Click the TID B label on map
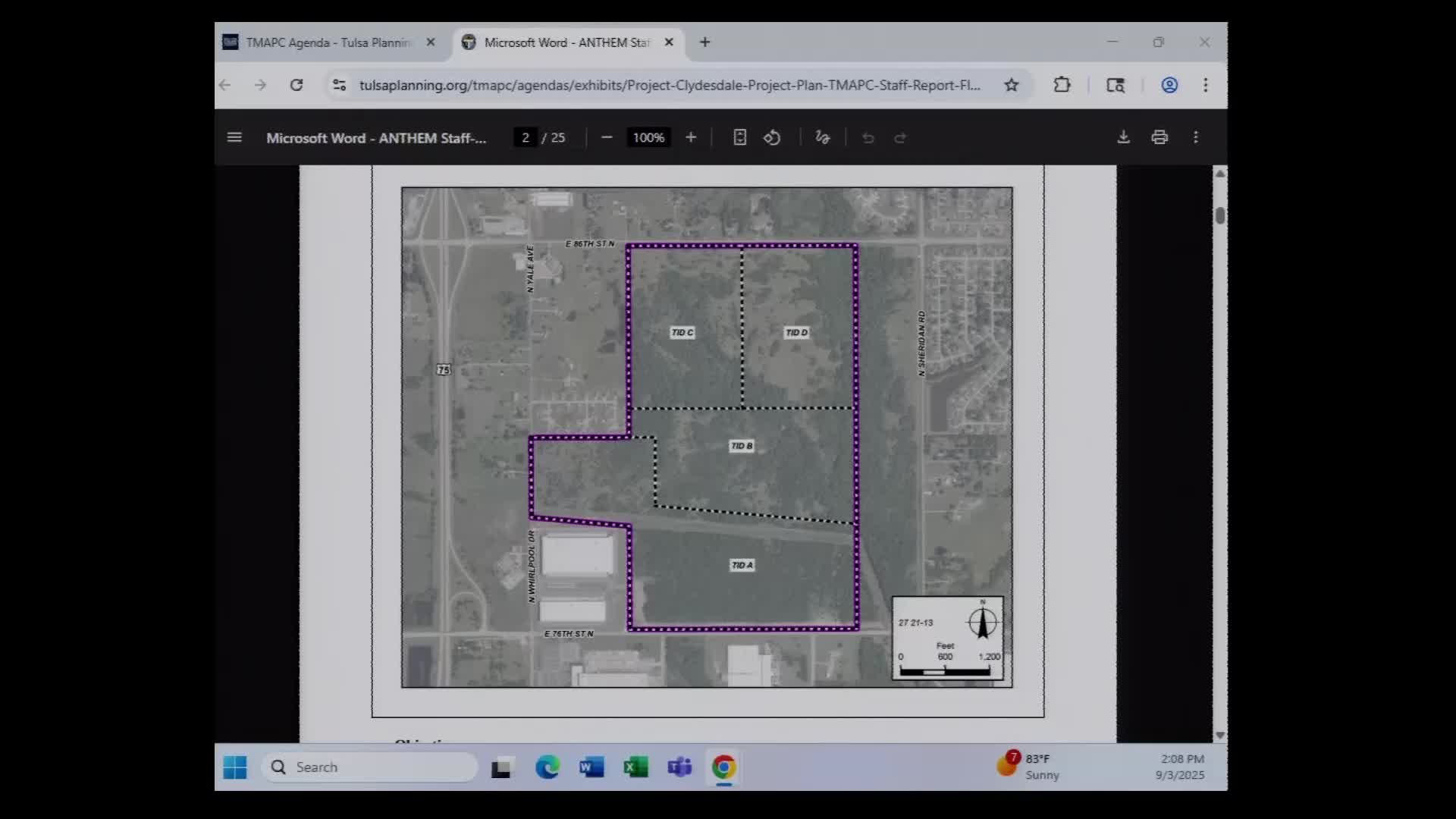This screenshot has width=1456, height=819. [x=742, y=446]
